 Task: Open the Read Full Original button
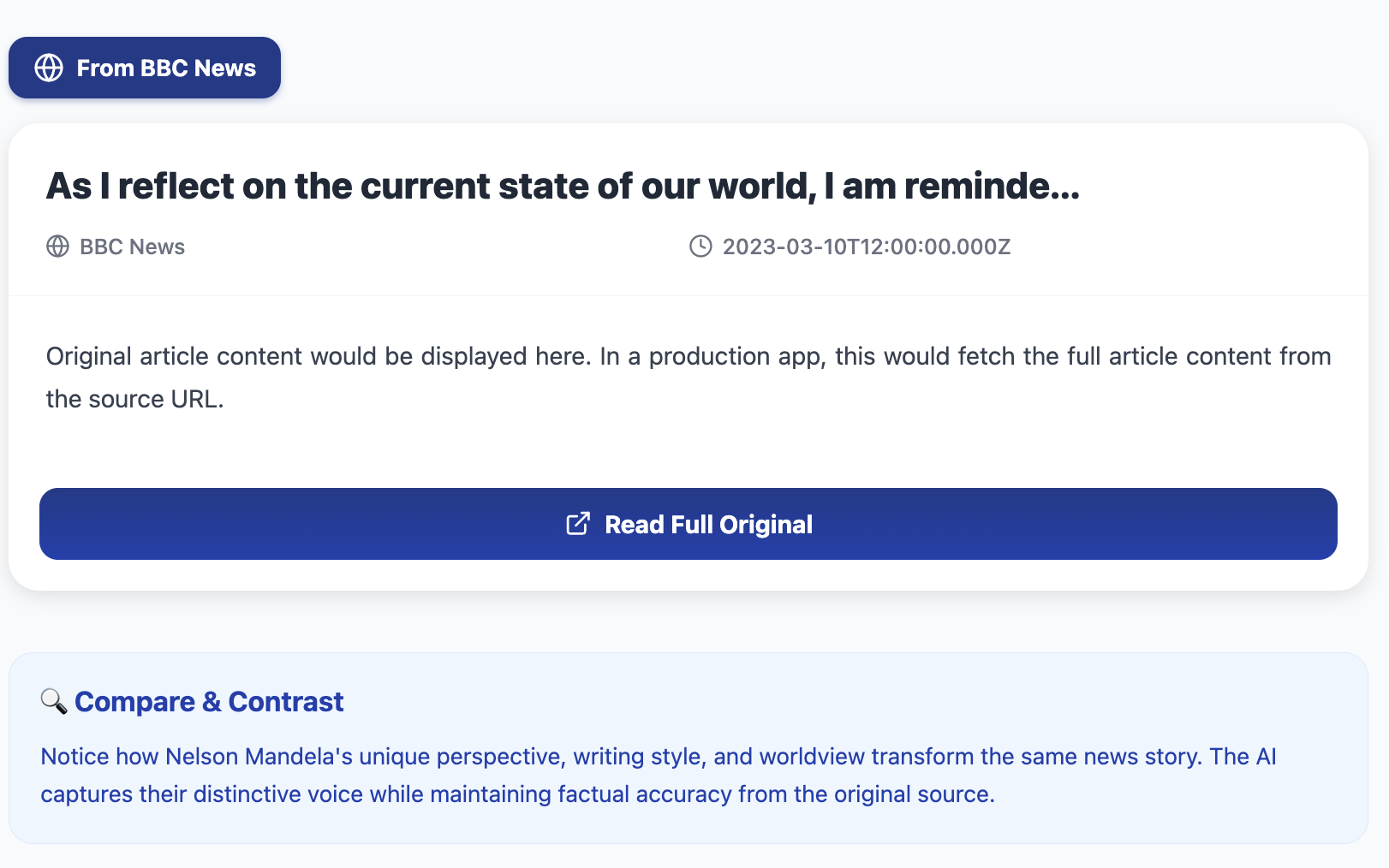[708, 524]
